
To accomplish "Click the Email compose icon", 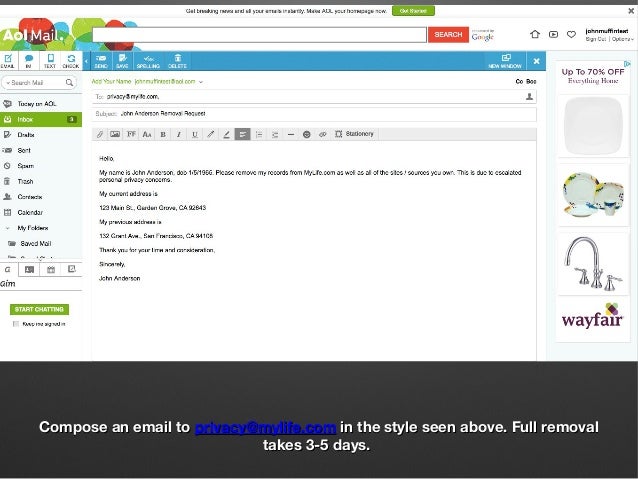I will pyautogui.click(x=8, y=61).
